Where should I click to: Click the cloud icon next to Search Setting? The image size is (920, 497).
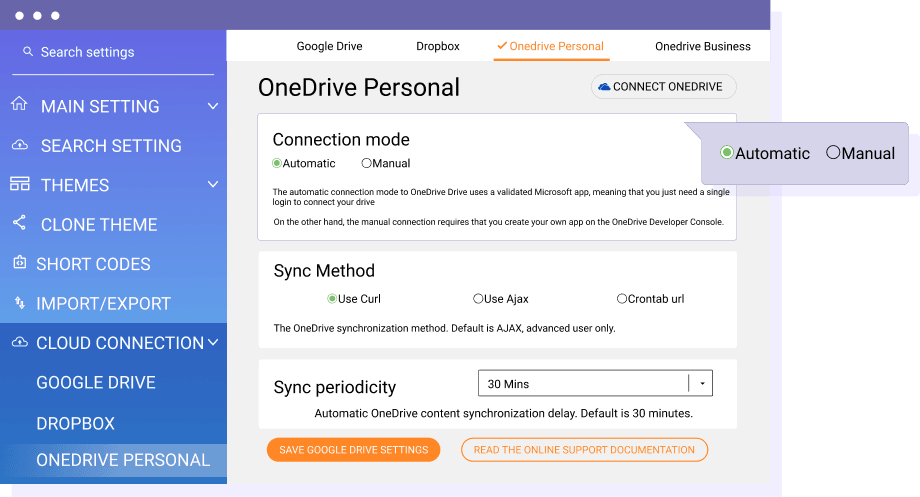(19, 145)
